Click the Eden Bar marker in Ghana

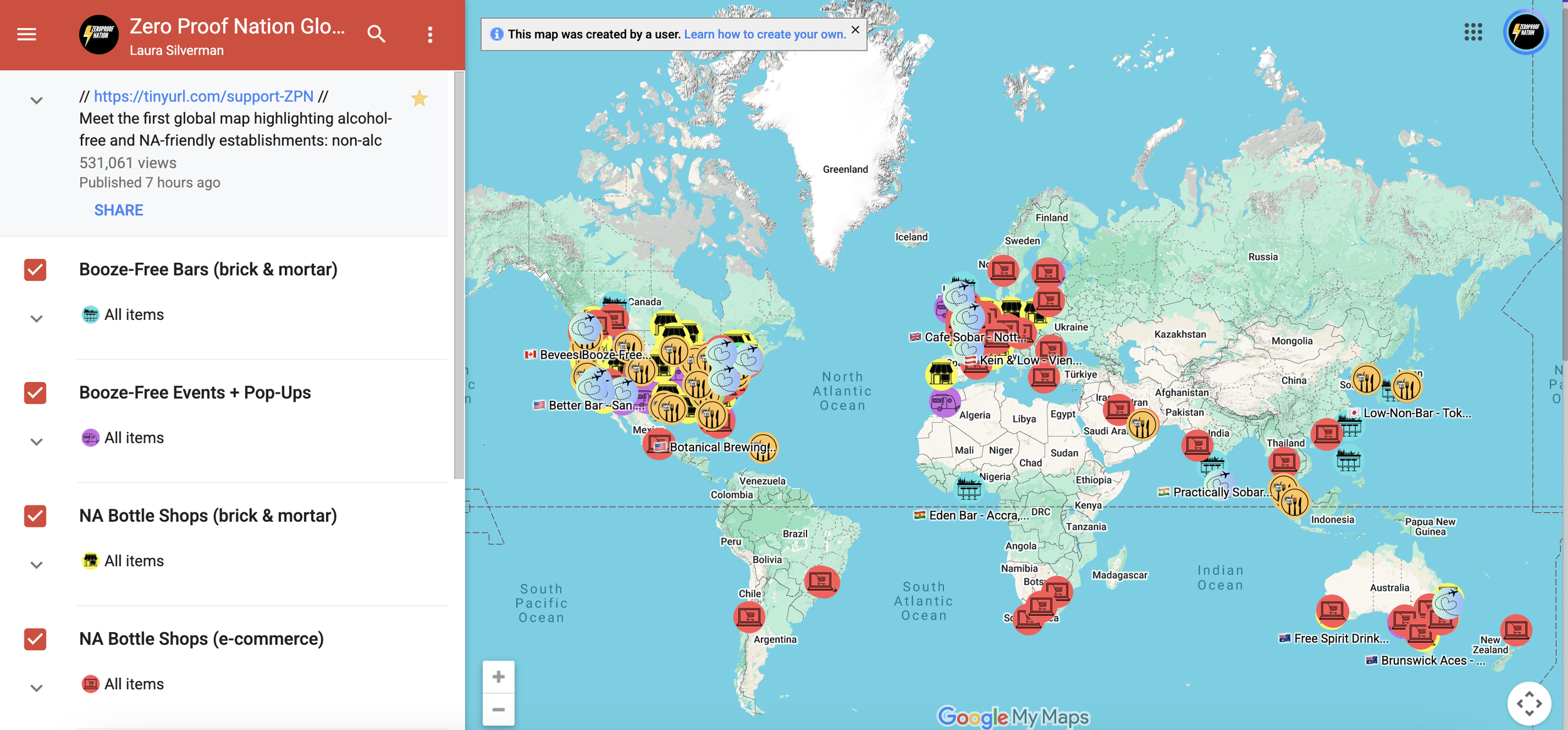pos(968,489)
